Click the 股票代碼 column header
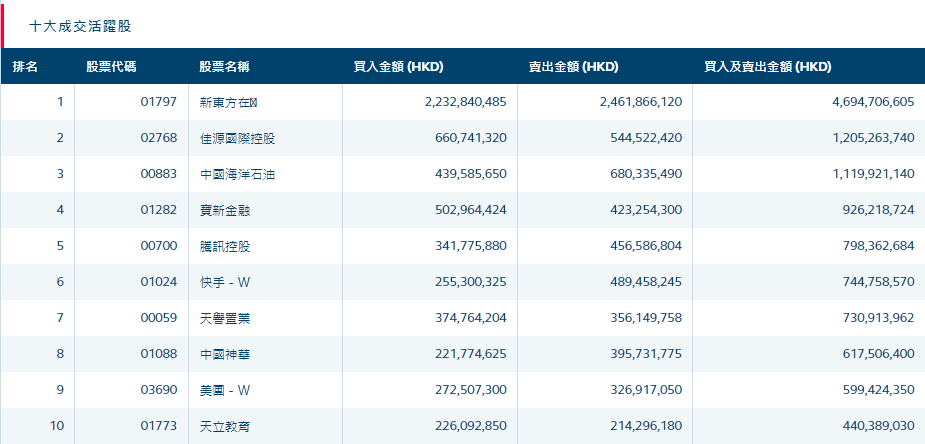925x444 pixels. pos(111,67)
